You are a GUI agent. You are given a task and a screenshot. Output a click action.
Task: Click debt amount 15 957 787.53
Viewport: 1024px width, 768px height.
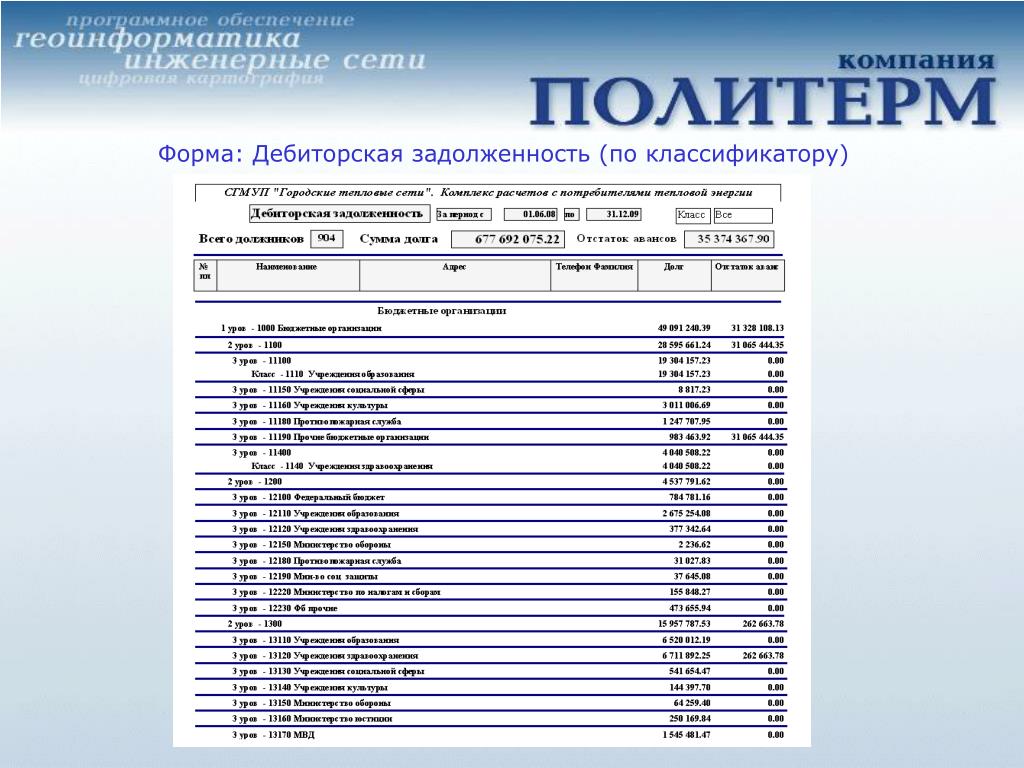coord(684,624)
